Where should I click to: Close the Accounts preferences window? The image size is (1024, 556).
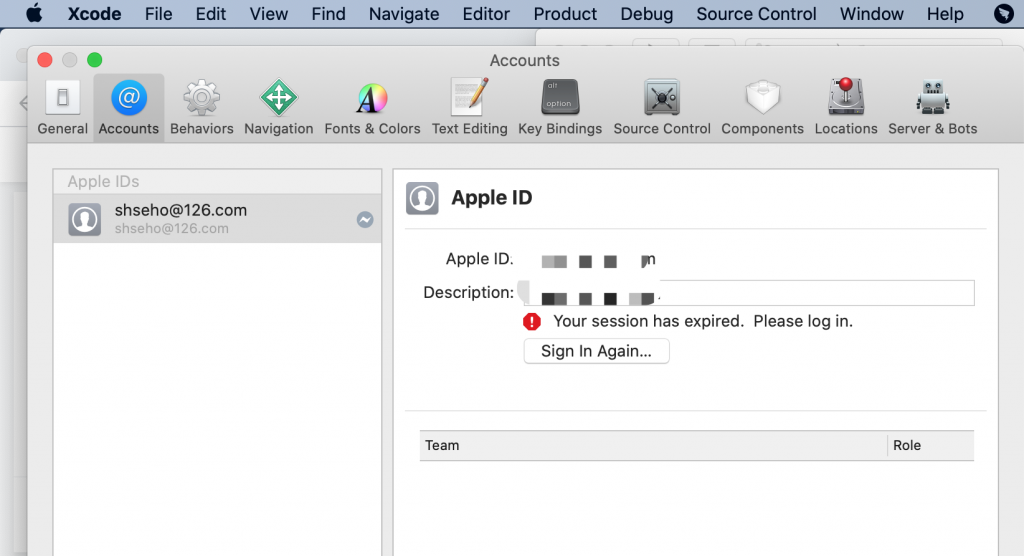[x=45, y=60]
